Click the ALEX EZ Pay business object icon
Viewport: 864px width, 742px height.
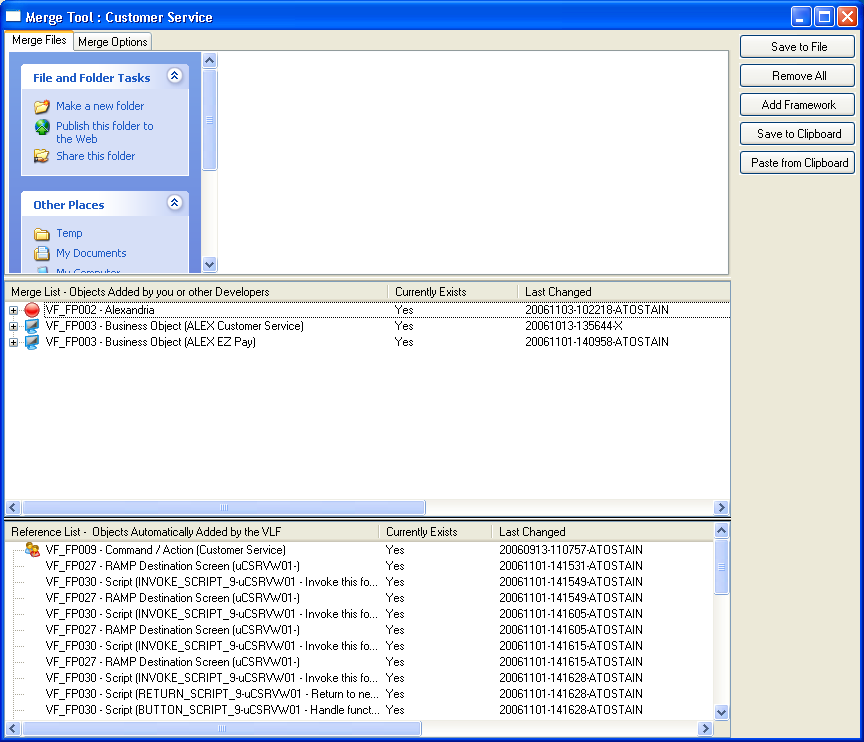[x=32, y=342]
